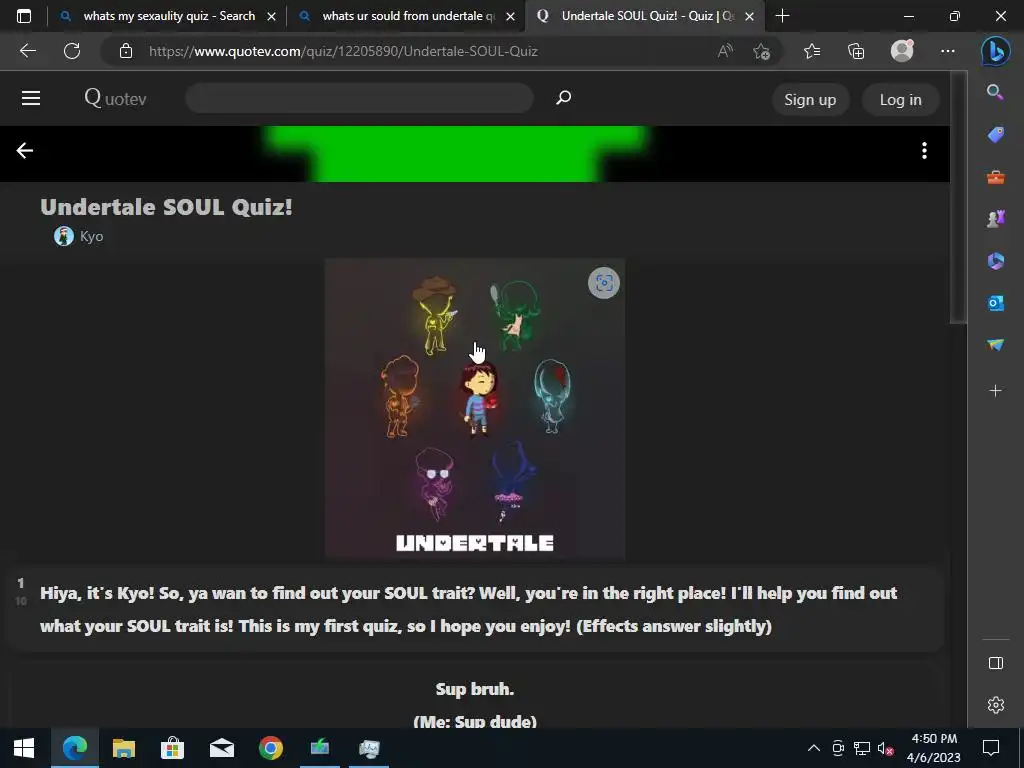The width and height of the screenshot is (1024, 768).
Task: Open Mail app from taskbar
Action: [x=221, y=748]
